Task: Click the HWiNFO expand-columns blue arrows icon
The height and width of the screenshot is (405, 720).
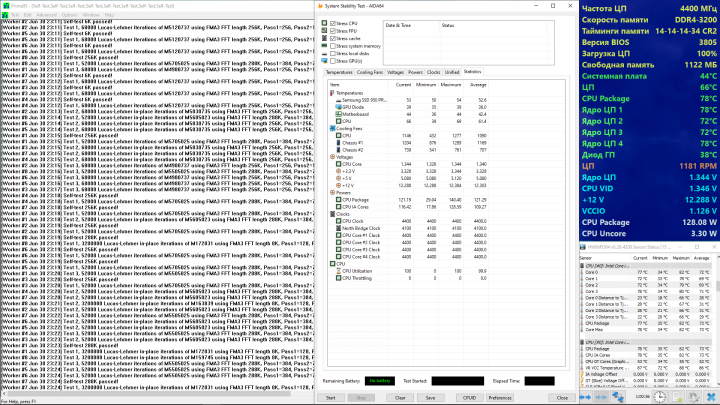Action: coord(585,397)
